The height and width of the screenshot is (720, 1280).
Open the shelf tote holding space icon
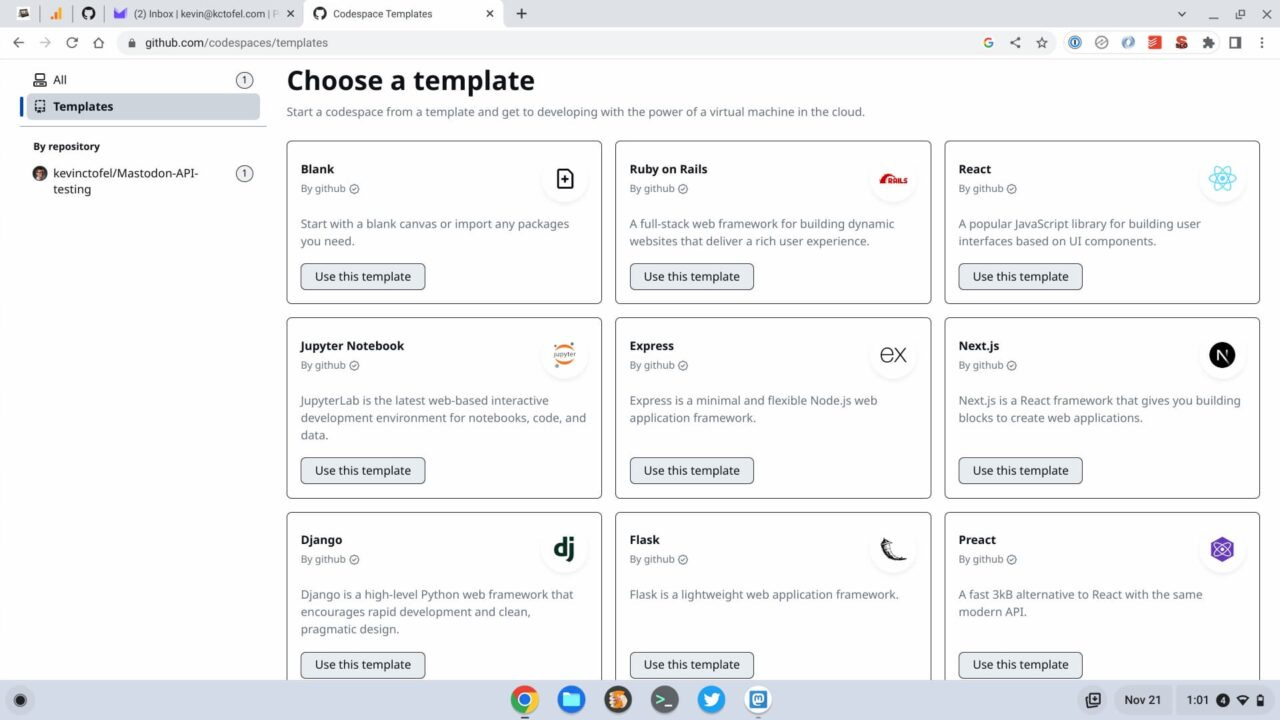tap(1093, 700)
